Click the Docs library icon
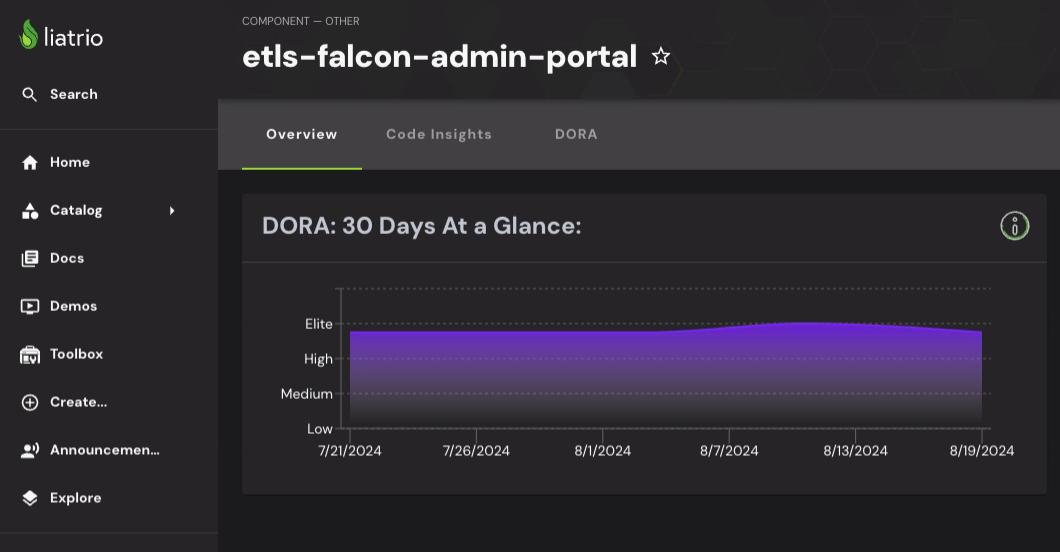The height and width of the screenshot is (552, 1060). point(30,259)
